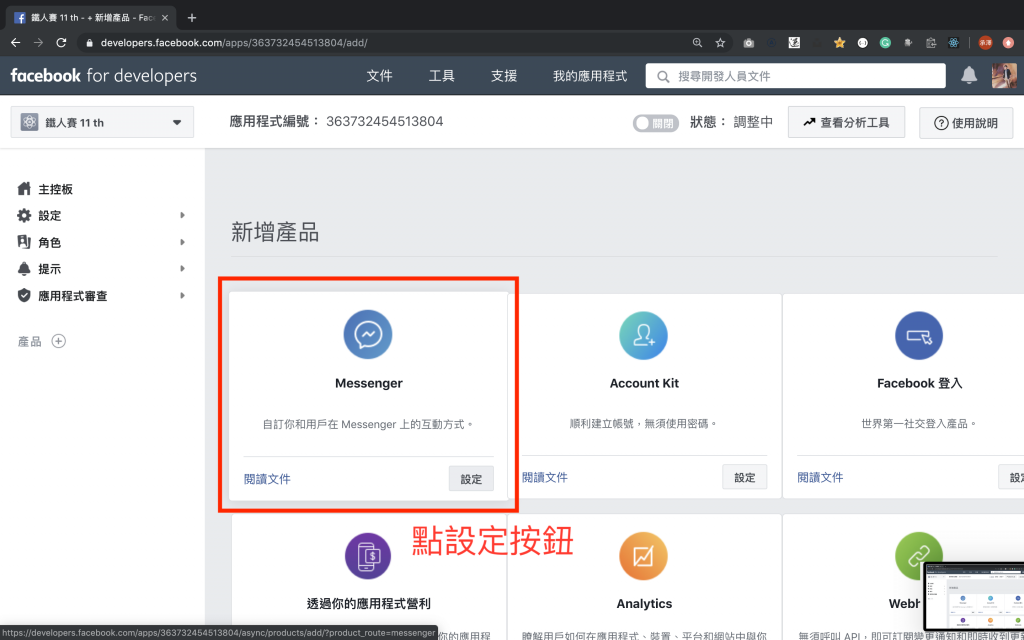Click the Account Kit product icon
The width and height of the screenshot is (1024, 640).
click(x=643, y=336)
